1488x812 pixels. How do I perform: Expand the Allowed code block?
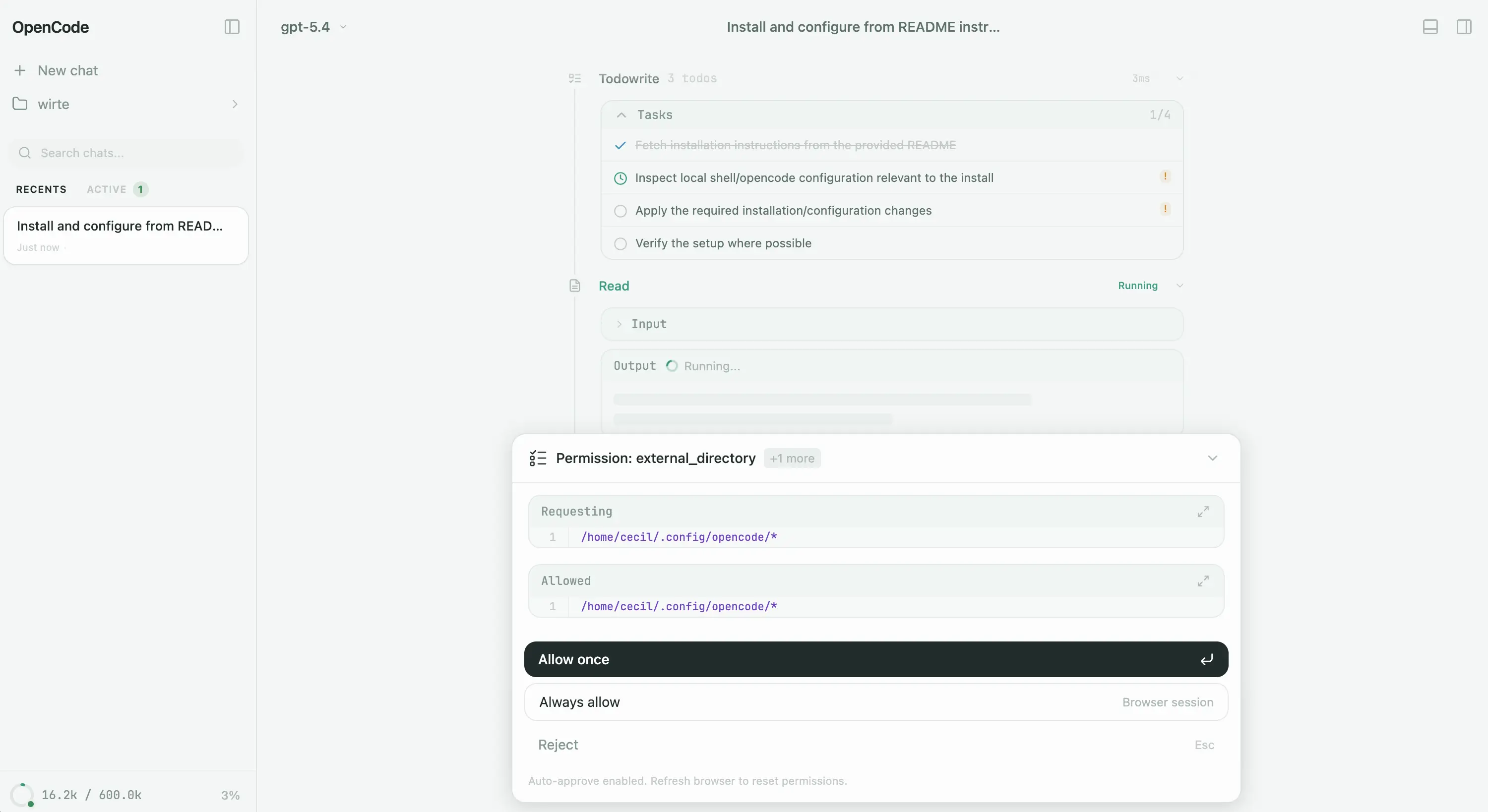point(1203,581)
